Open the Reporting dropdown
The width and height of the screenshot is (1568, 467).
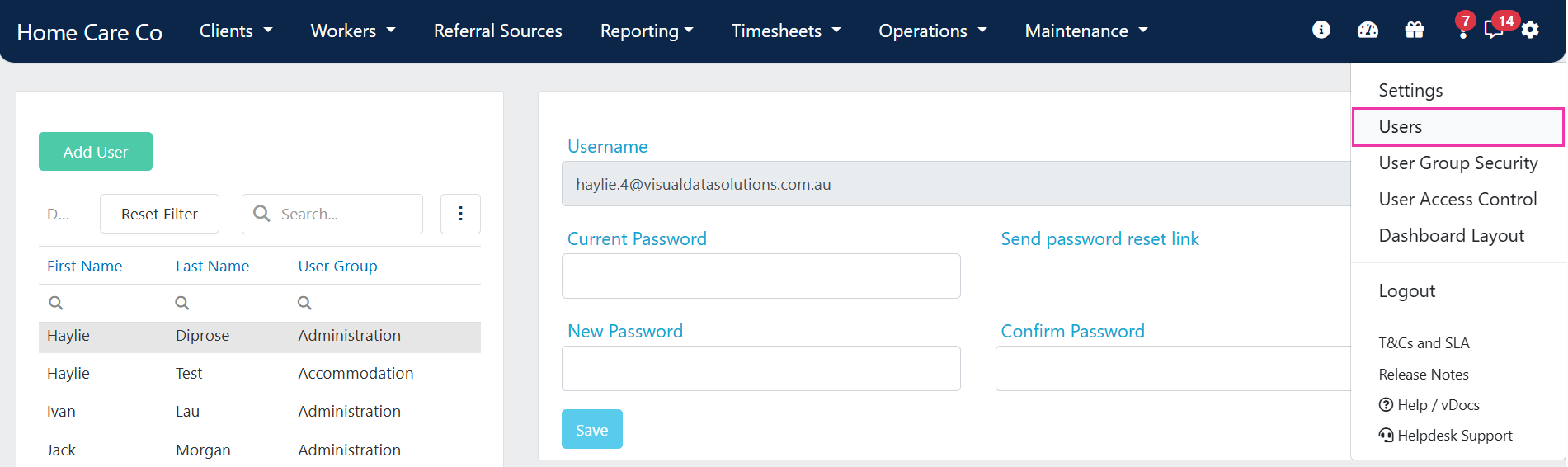[x=647, y=31]
